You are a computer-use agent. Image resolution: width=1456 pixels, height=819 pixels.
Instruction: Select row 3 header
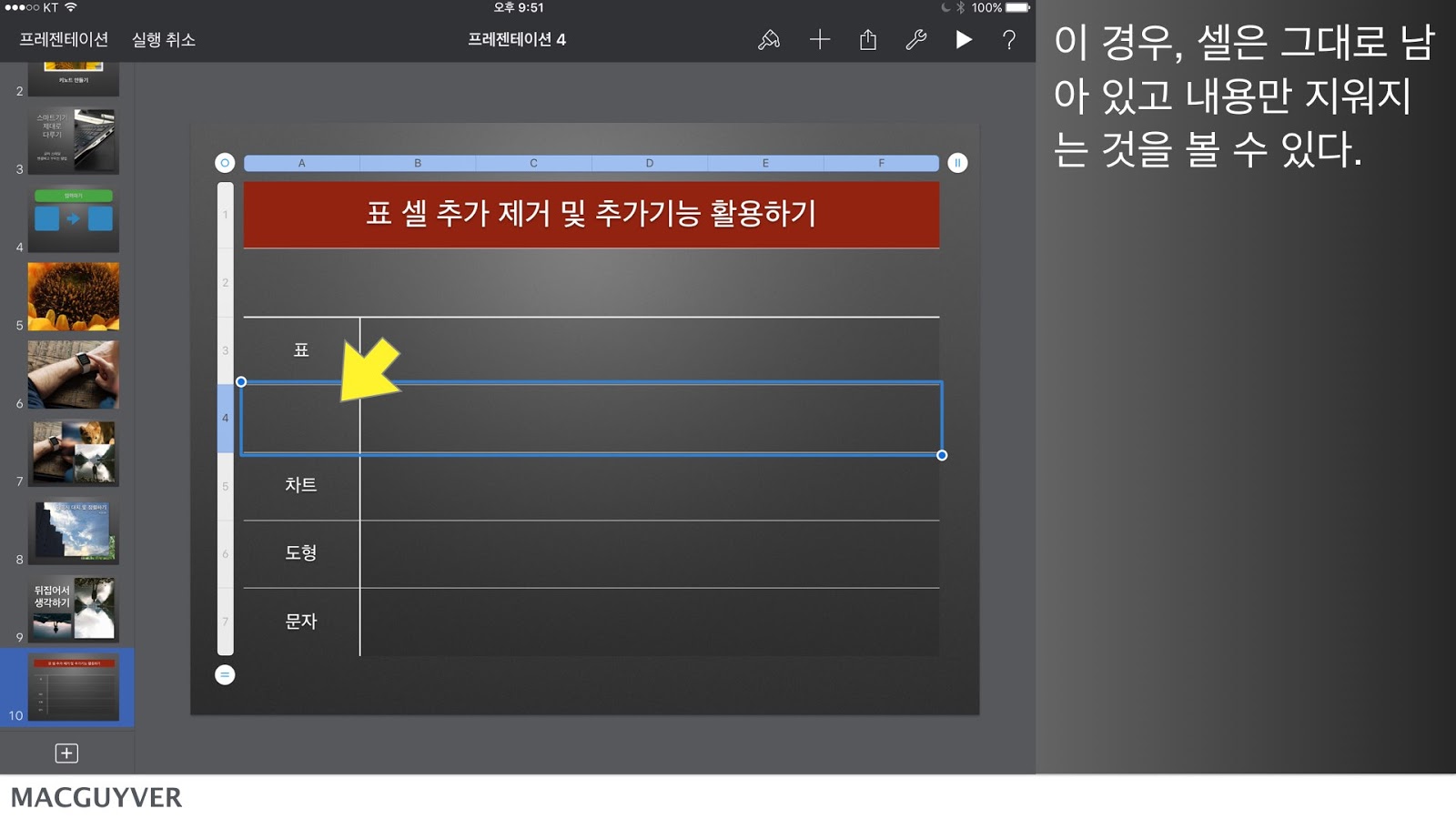click(226, 350)
